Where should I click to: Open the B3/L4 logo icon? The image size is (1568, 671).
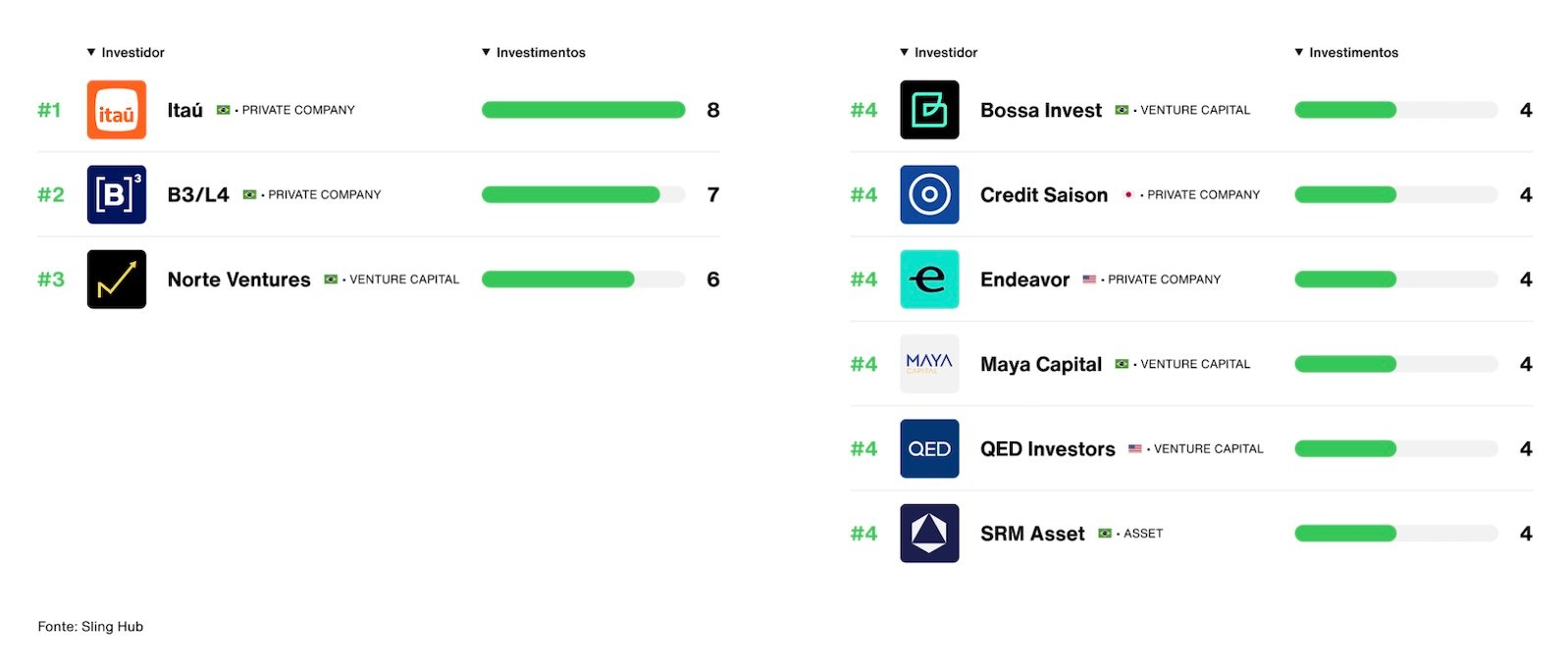click(x=117, y=194)
